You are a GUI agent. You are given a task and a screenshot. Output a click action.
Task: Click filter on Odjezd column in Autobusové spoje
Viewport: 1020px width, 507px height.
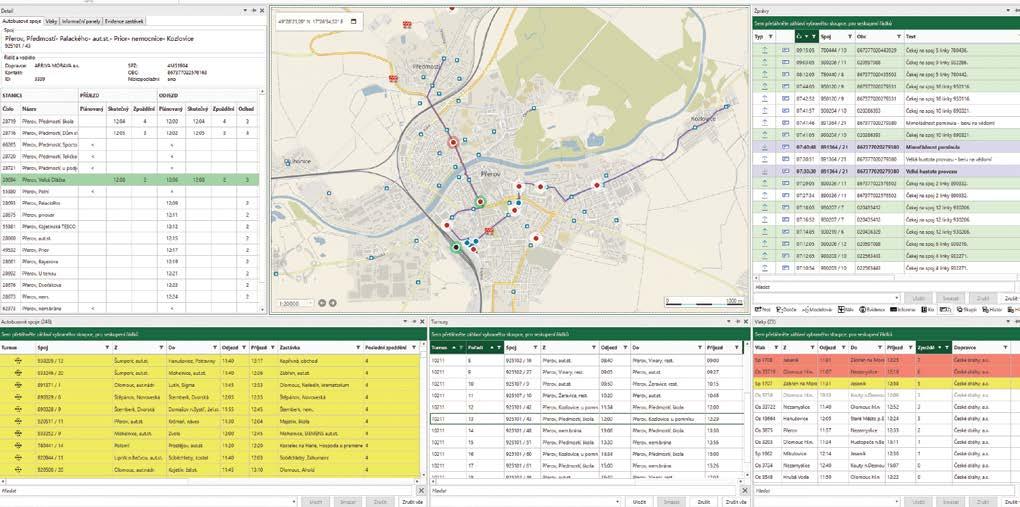click(243, 348)
